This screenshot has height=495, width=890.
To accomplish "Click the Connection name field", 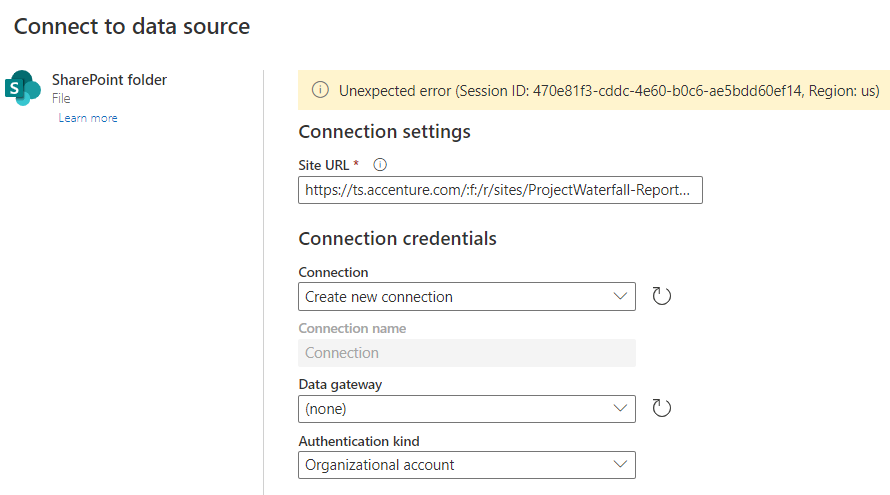I will click(467, 353).
